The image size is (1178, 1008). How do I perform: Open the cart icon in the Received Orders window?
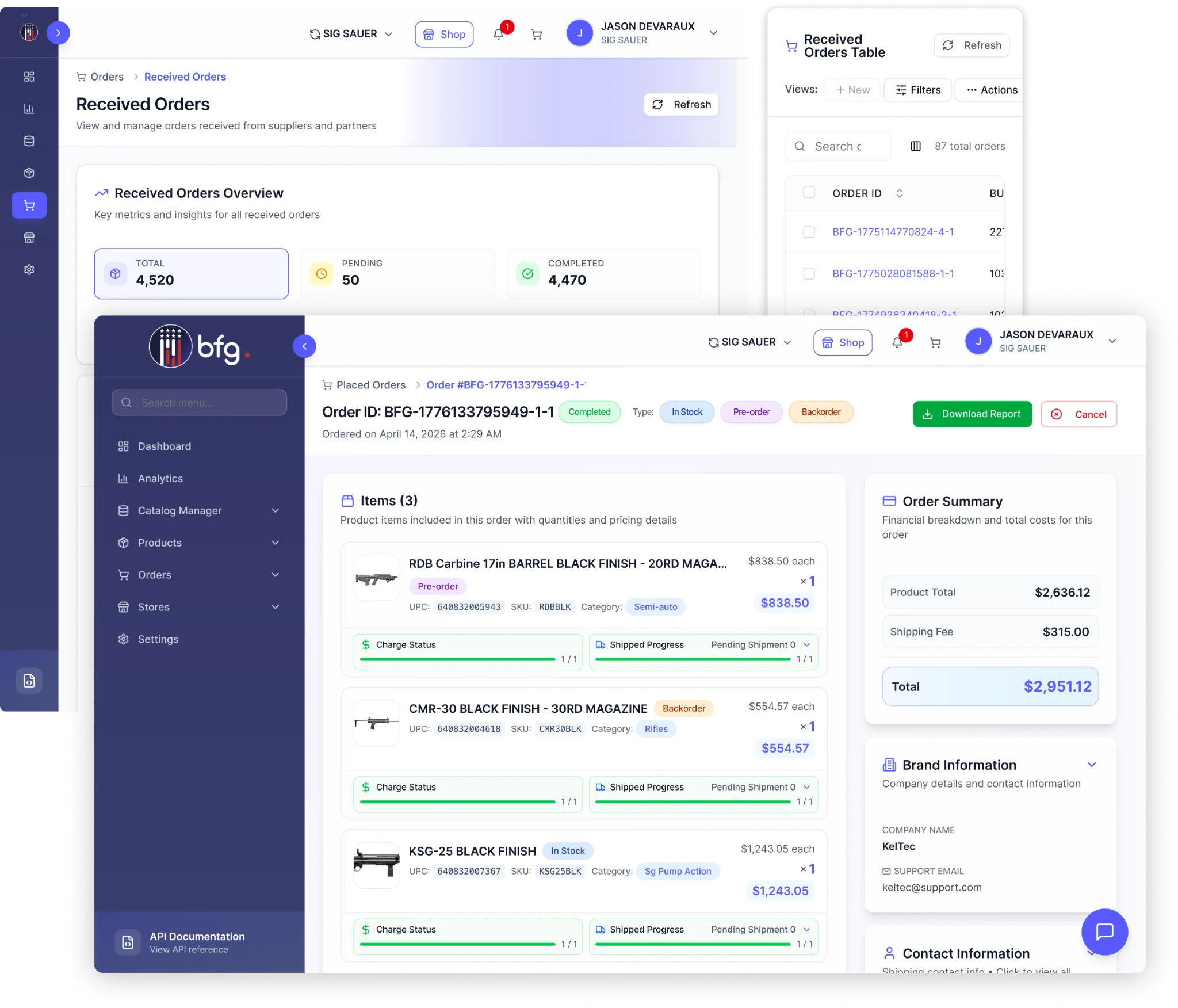tap(537, 35)
